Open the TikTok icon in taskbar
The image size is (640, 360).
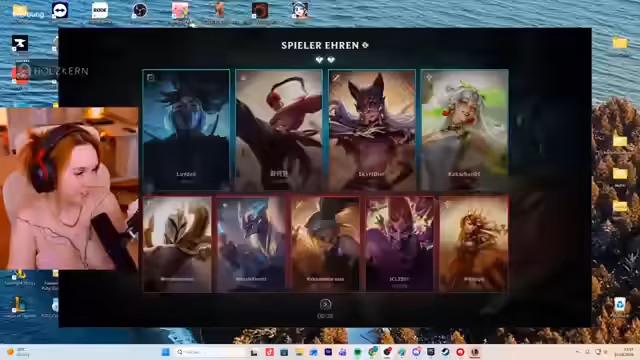[270, 352]
